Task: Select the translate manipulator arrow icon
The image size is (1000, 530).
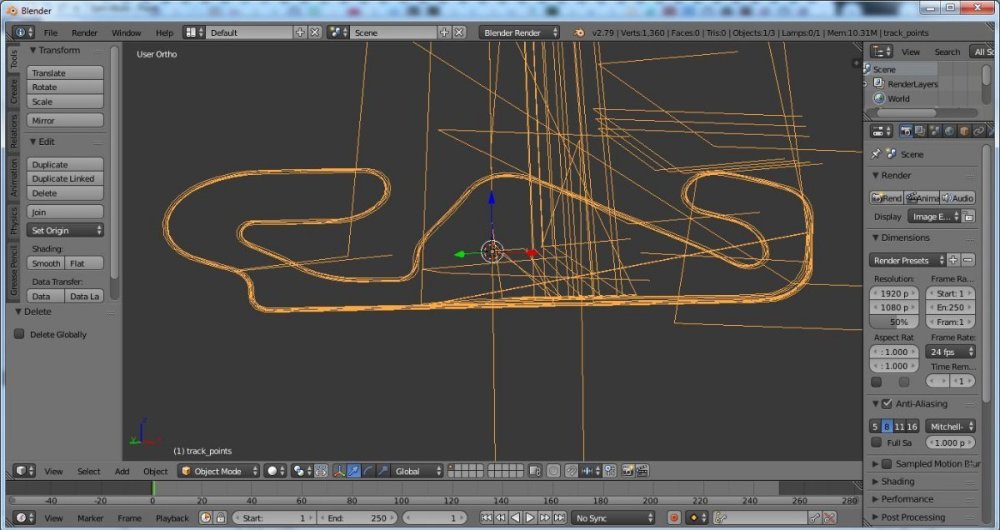Action: click(x=353, y=471)
